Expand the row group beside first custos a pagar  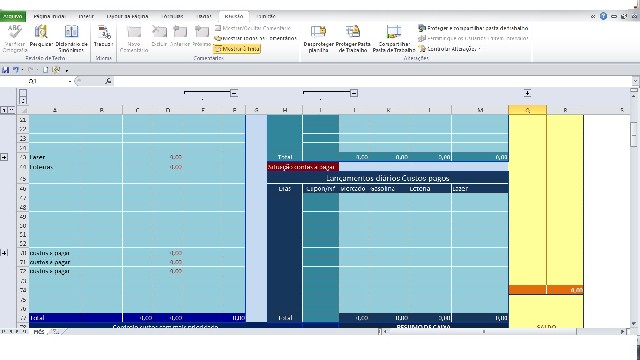coord(4,253)
